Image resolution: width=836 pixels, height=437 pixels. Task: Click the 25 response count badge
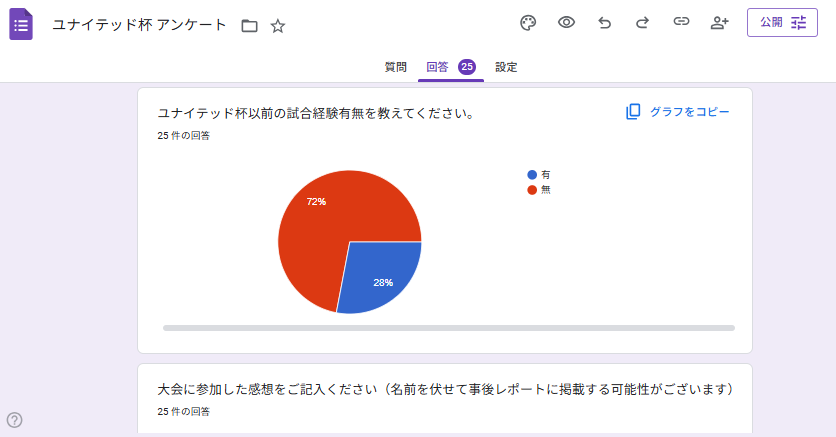click(467, 67)
